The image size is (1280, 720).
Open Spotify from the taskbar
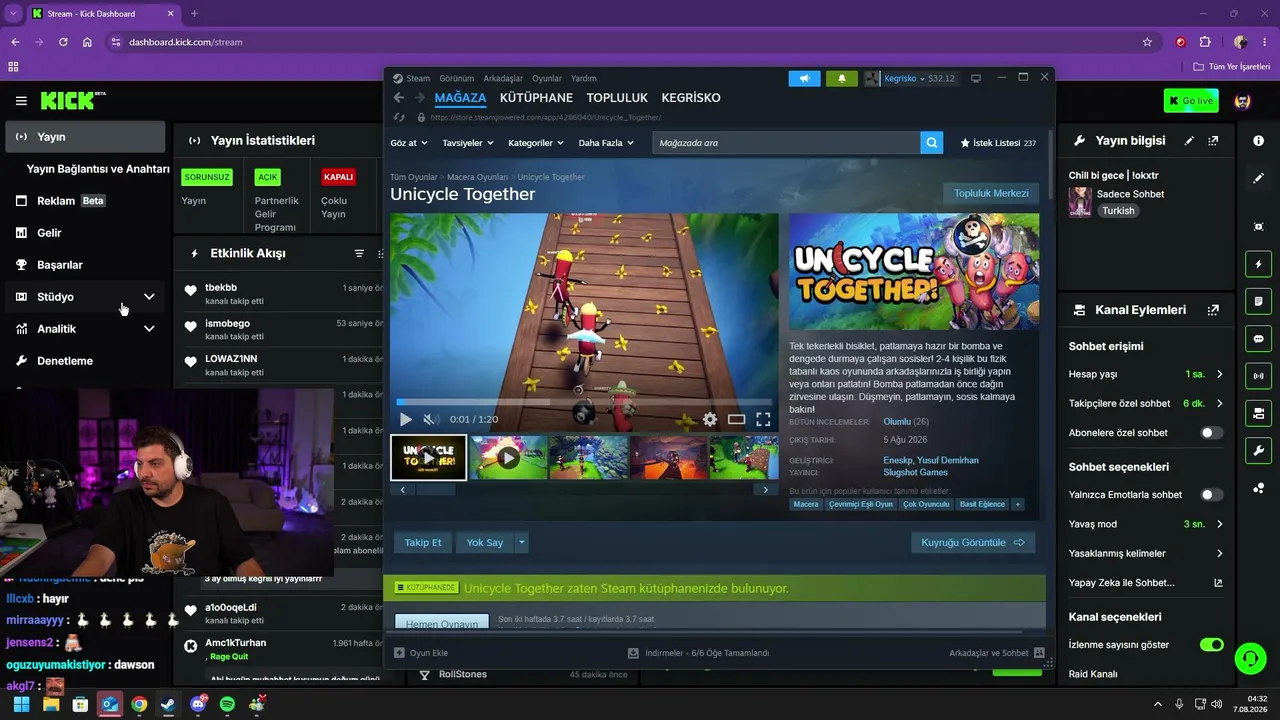click(x=227, y=704)
